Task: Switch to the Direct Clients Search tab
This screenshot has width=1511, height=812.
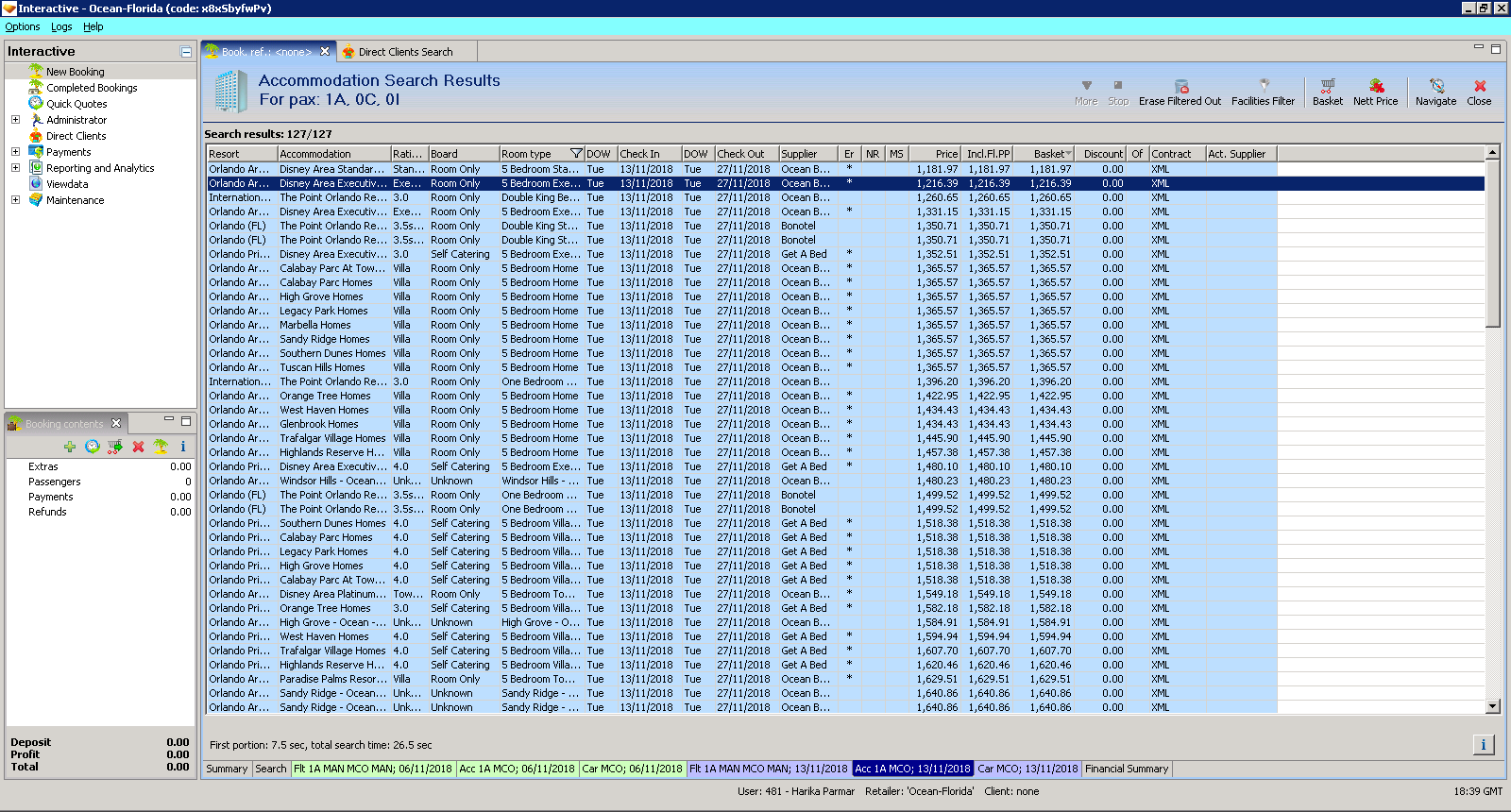Action: pos(405,52)
